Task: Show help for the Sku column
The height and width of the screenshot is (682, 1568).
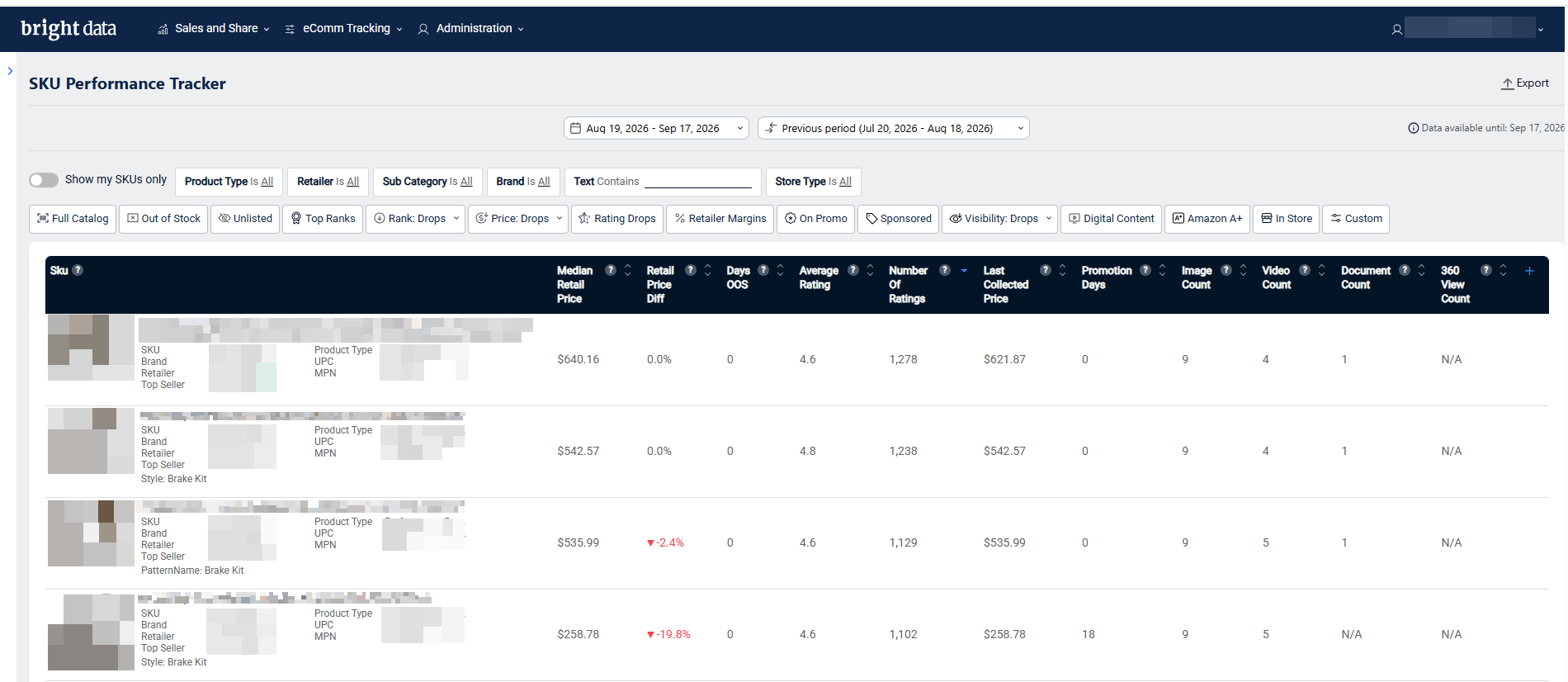Action: (78, 270)
